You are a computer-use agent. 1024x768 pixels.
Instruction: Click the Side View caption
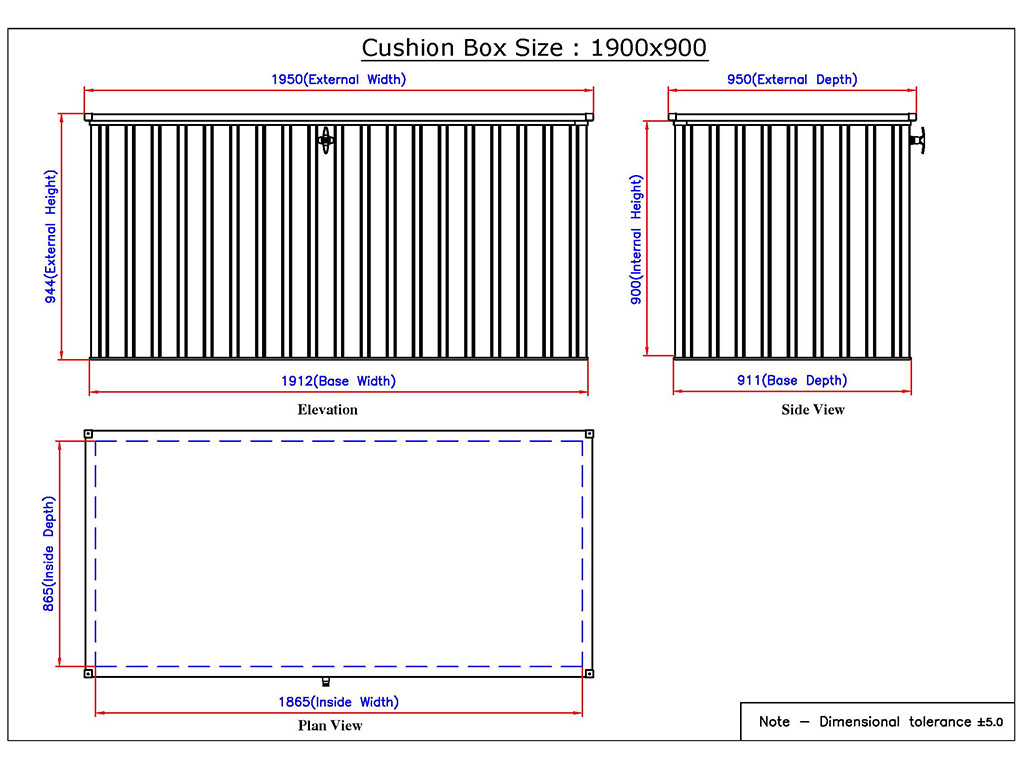[812, 410]
